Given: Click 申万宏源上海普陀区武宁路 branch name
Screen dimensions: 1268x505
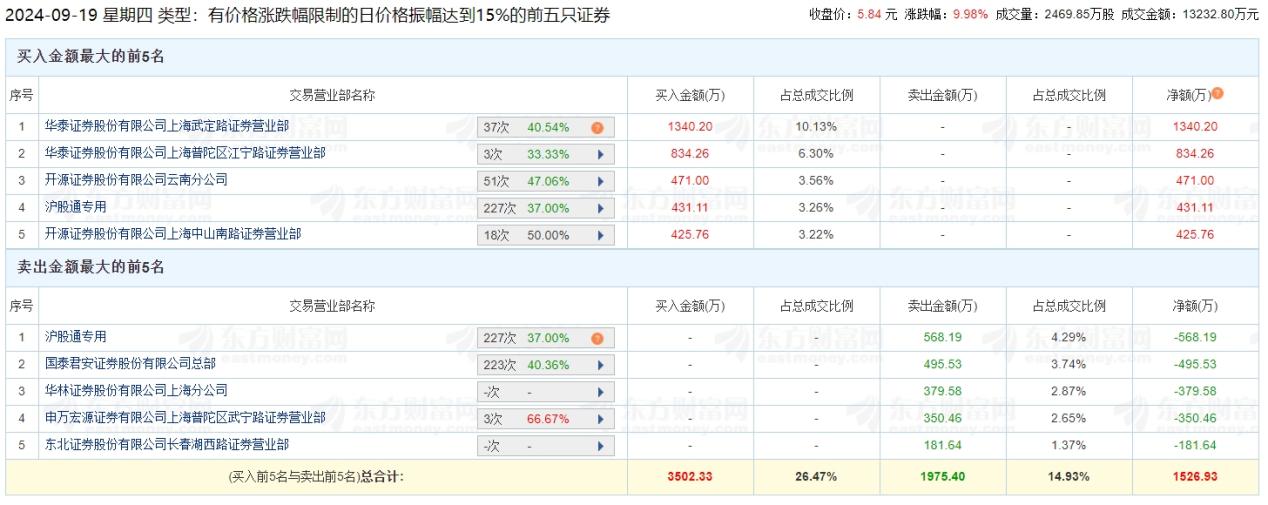Looking at the screenshot, I should click(184, 418).
